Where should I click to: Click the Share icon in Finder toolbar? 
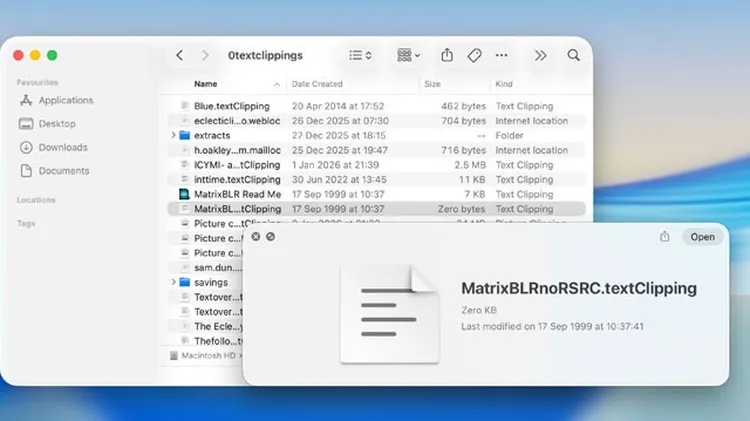[447, 56]
